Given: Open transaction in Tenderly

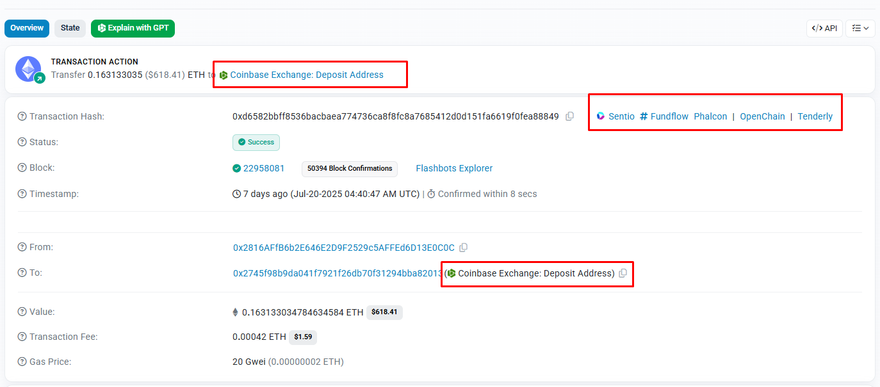Looking at the screenshot, I should coord(815,117).
